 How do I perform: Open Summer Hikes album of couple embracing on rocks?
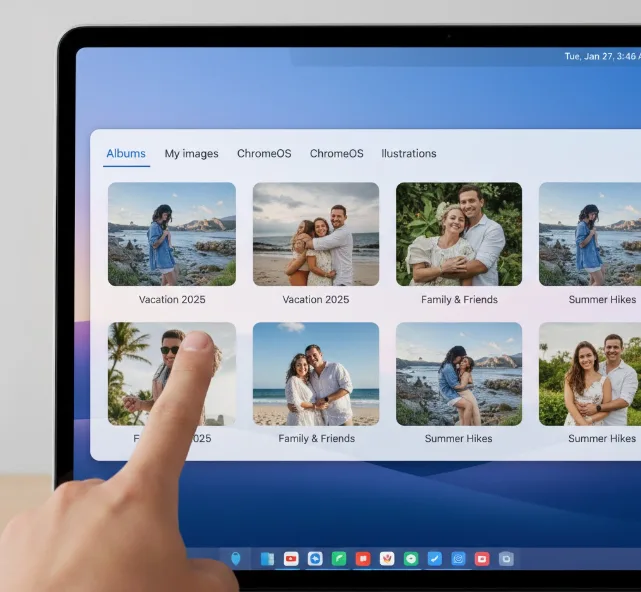click(459, 374)
